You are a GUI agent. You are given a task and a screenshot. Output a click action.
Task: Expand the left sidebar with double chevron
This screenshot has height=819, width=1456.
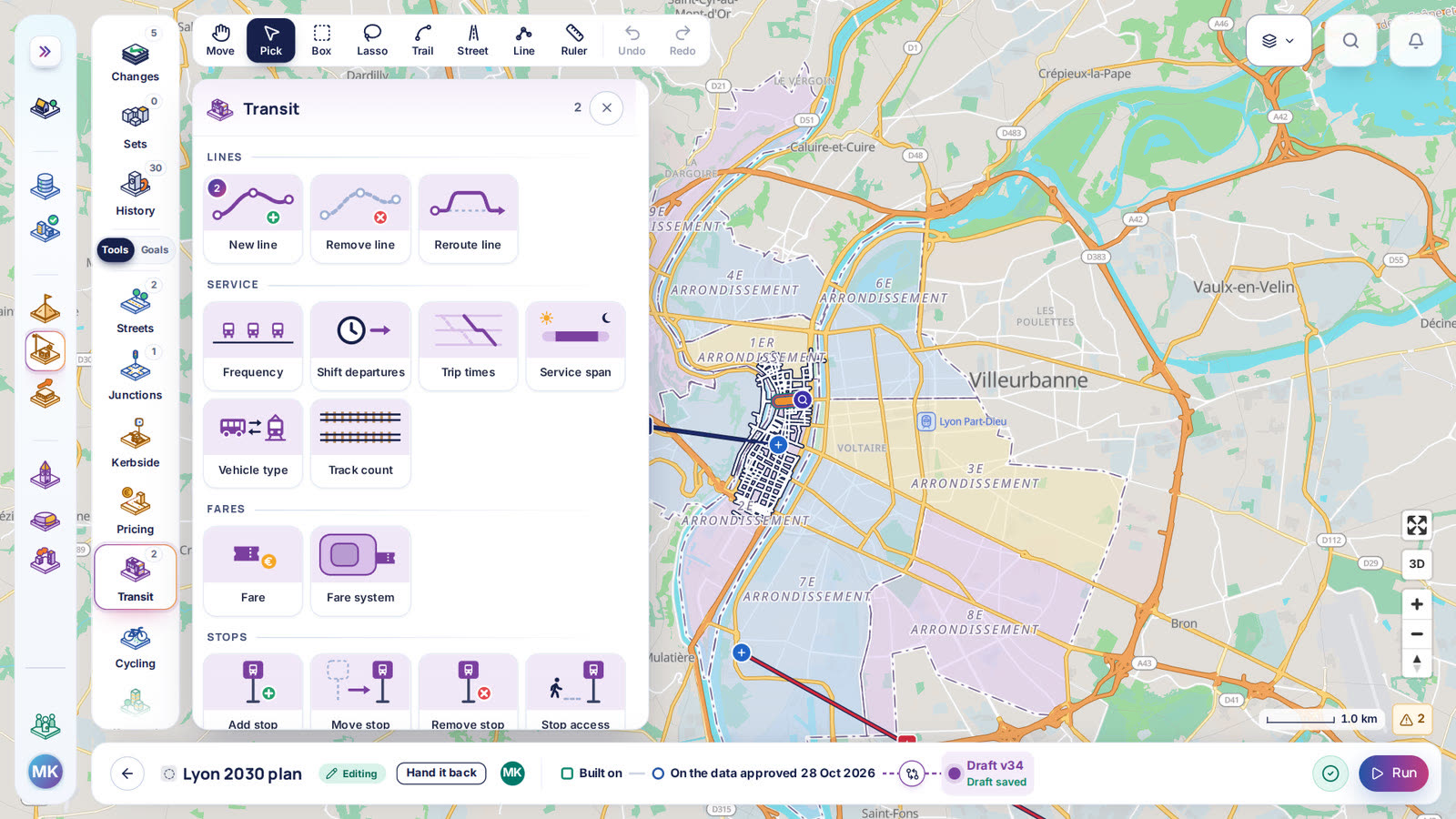[x=45, y=52]
